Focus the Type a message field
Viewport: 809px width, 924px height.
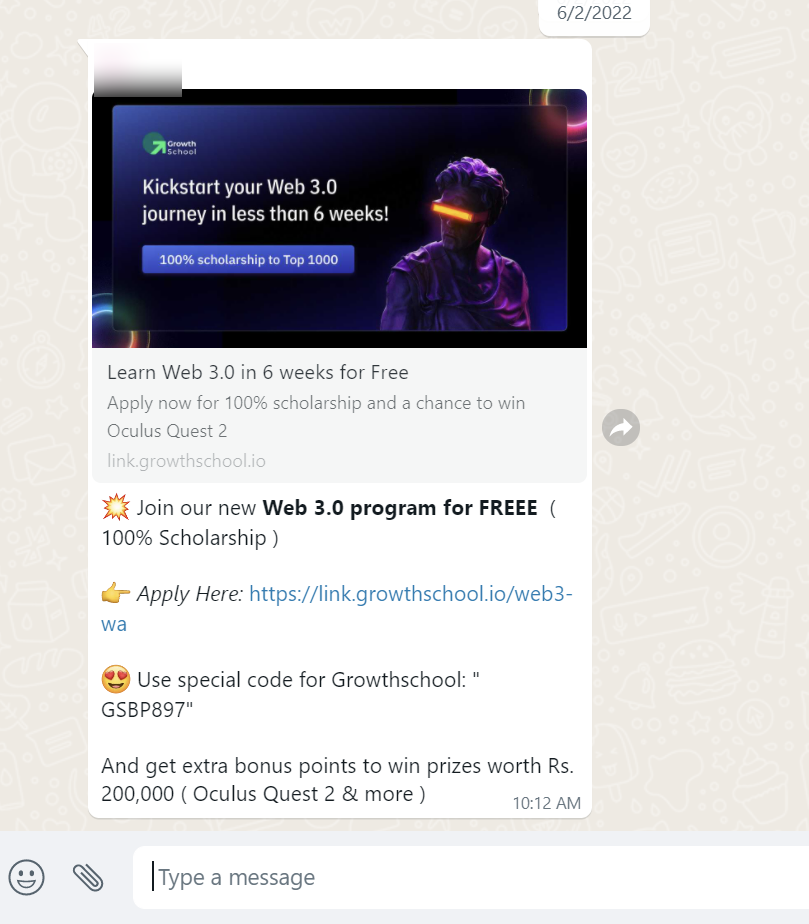click(471, 877)
